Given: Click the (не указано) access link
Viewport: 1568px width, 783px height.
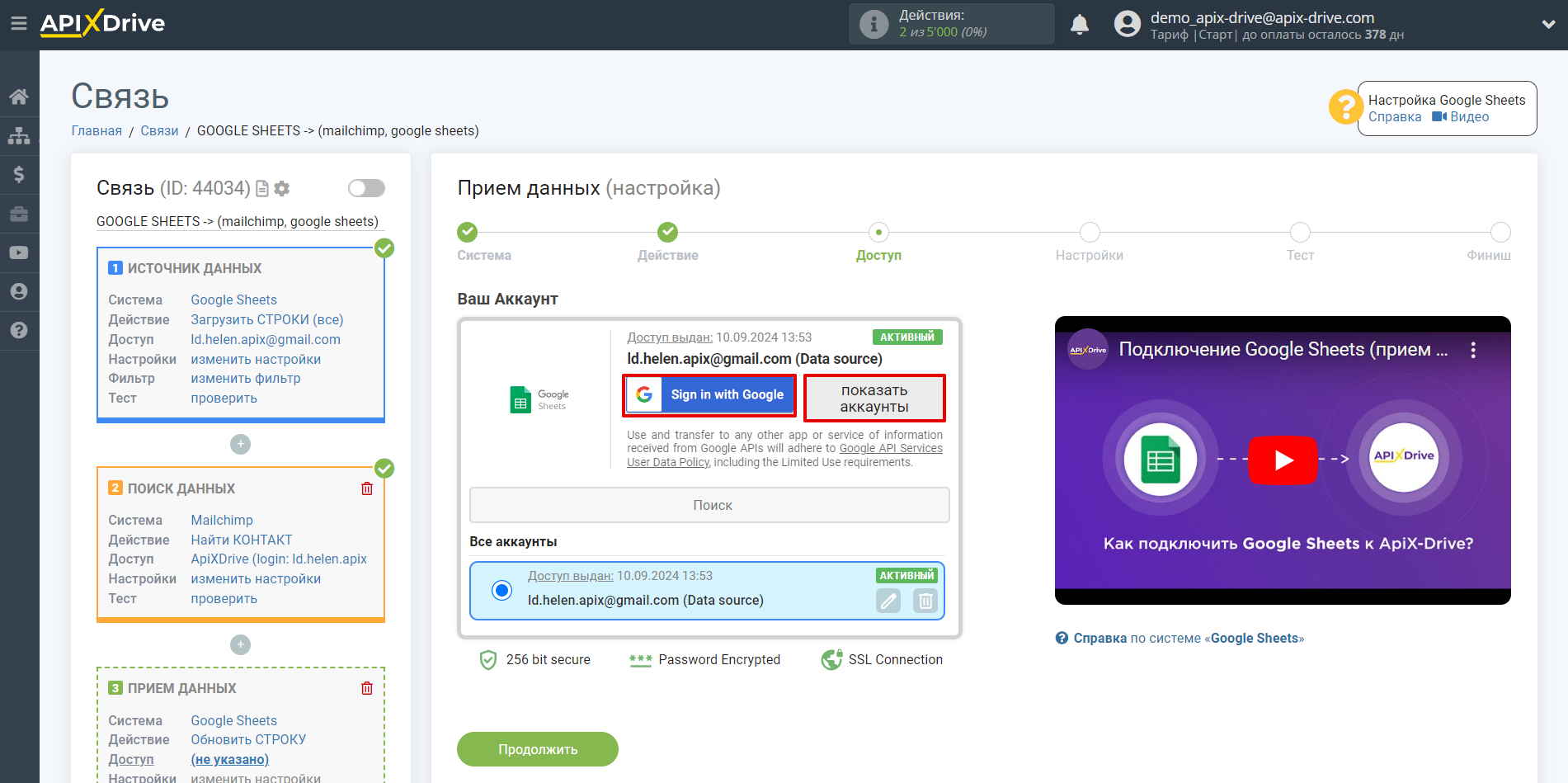Looking at the screenshot, I should 230,760.
